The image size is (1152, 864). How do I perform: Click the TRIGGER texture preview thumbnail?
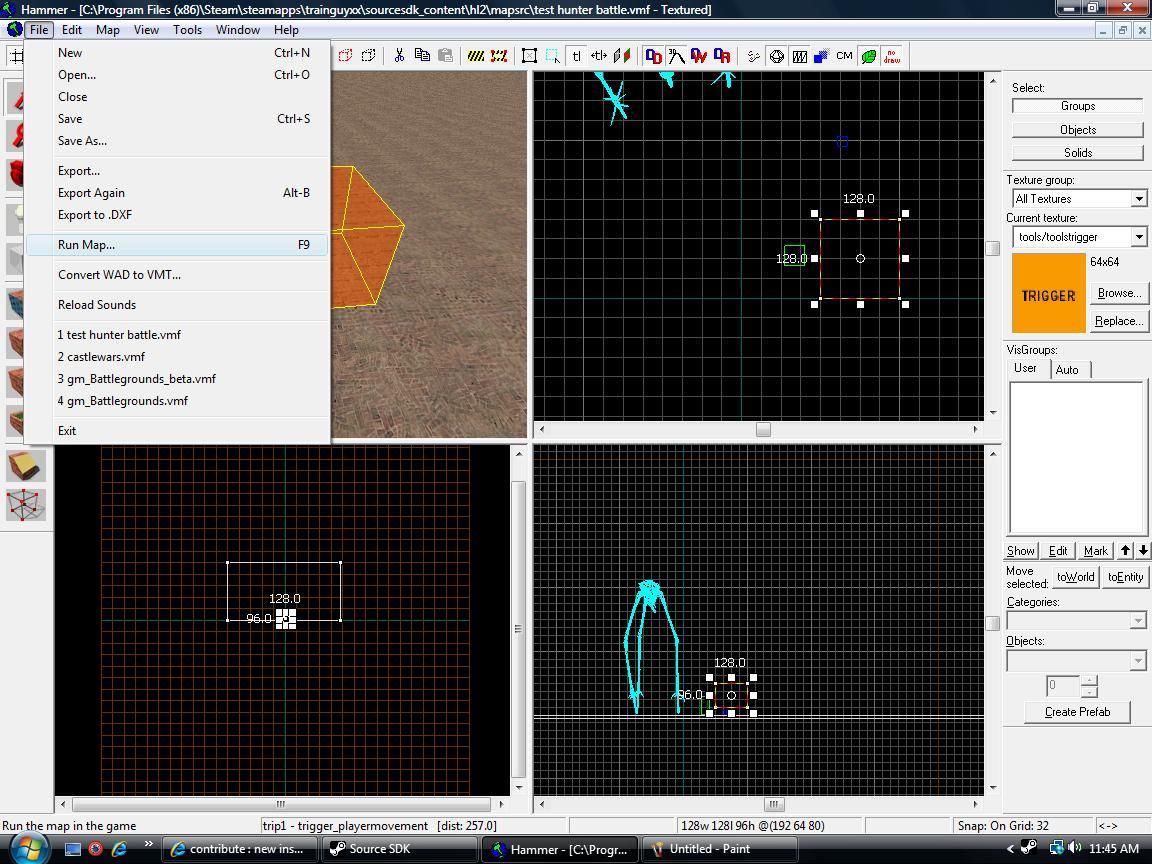(1048, 294)
